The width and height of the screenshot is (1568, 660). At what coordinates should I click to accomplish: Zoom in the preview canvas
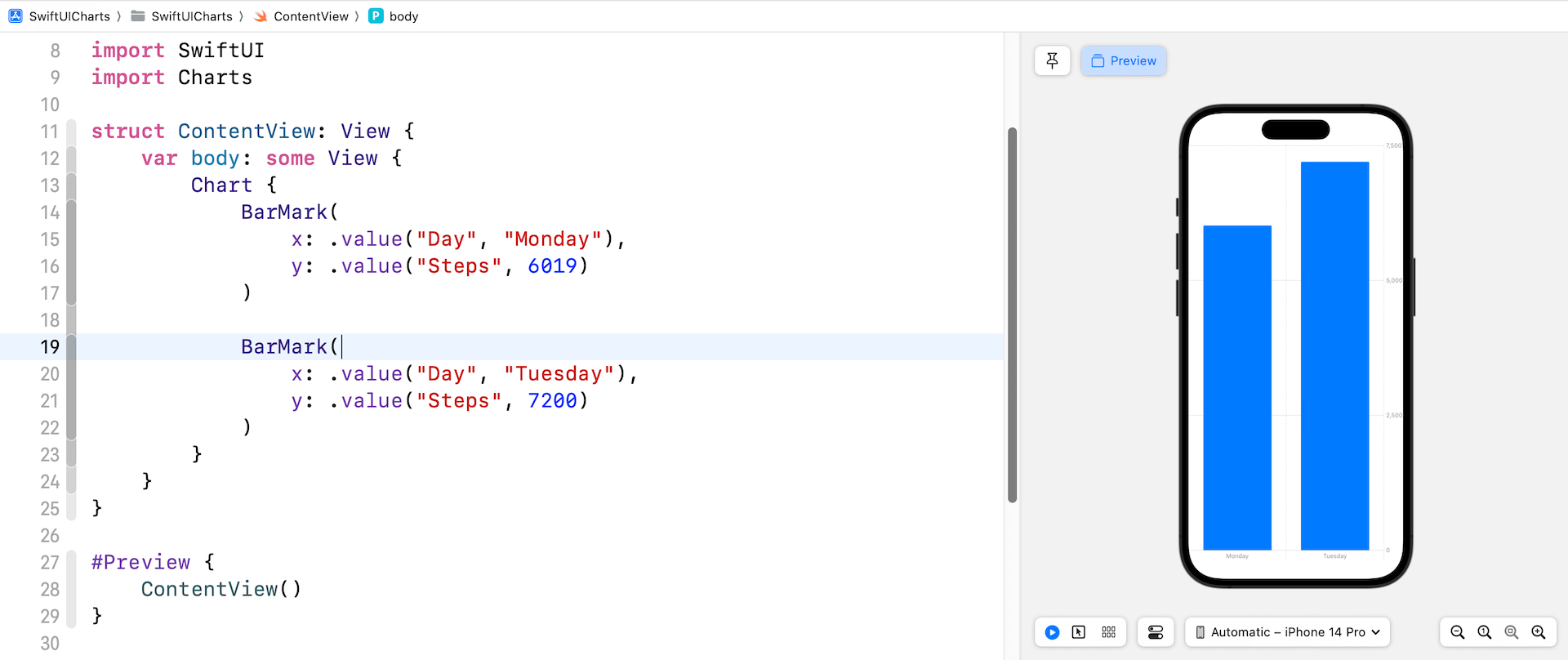(x=1539, y=632)
